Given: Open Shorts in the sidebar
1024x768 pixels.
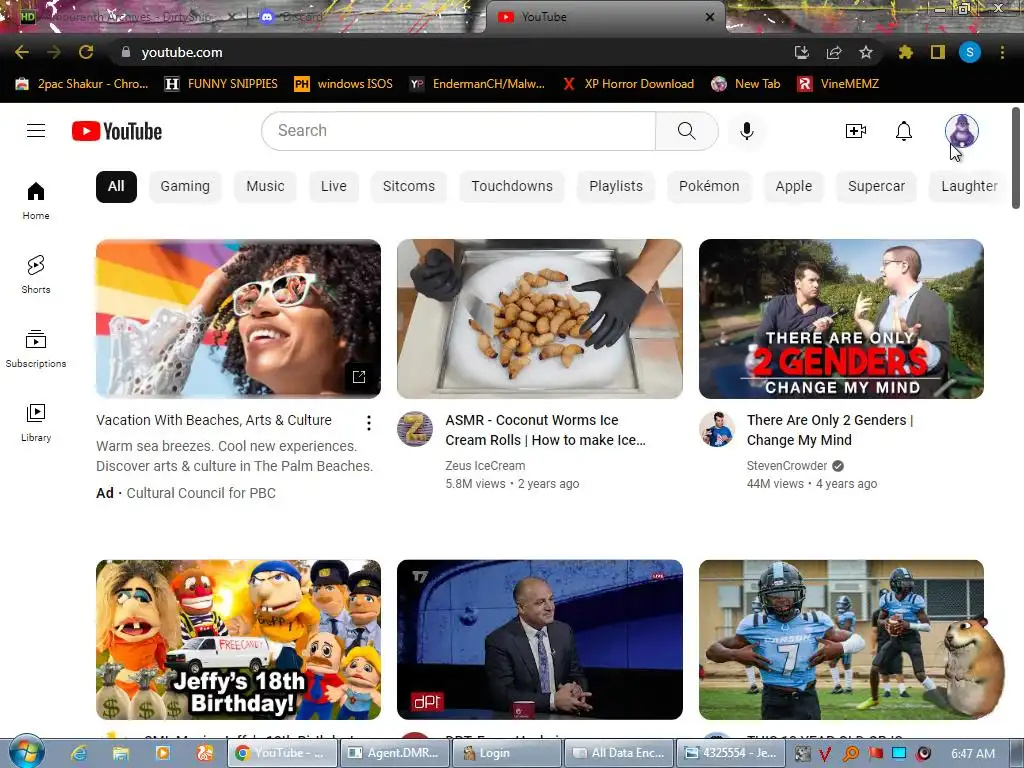Looking at the screenshot, I should tap(36, 274).
